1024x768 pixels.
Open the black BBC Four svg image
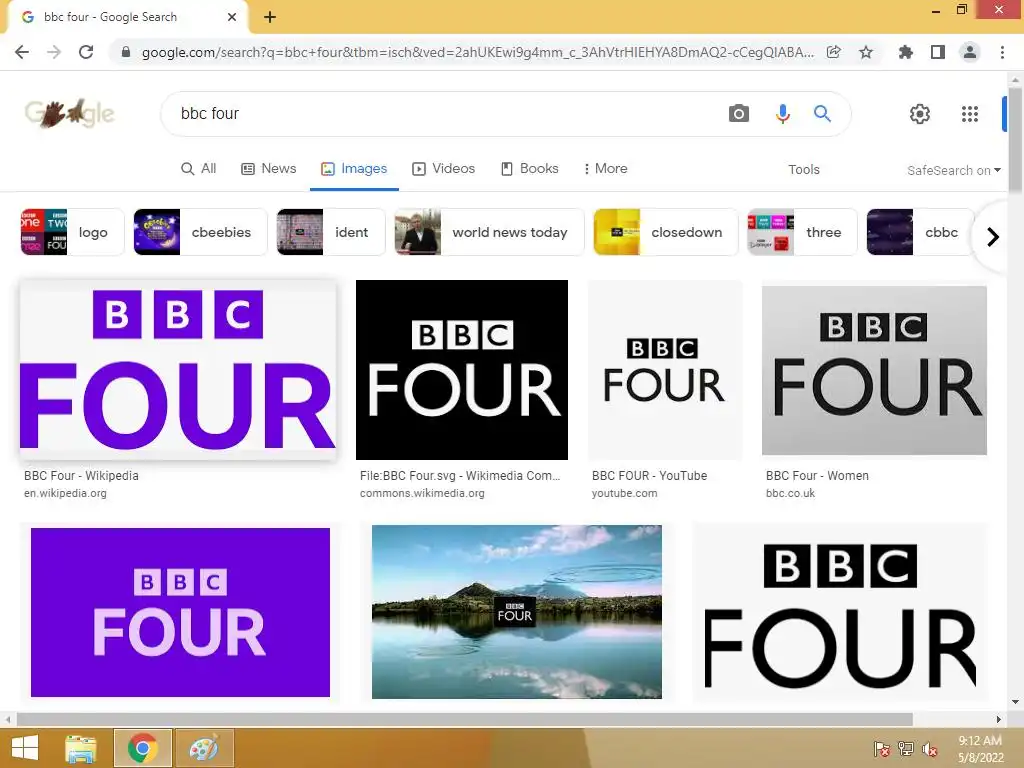coord(462,370)
